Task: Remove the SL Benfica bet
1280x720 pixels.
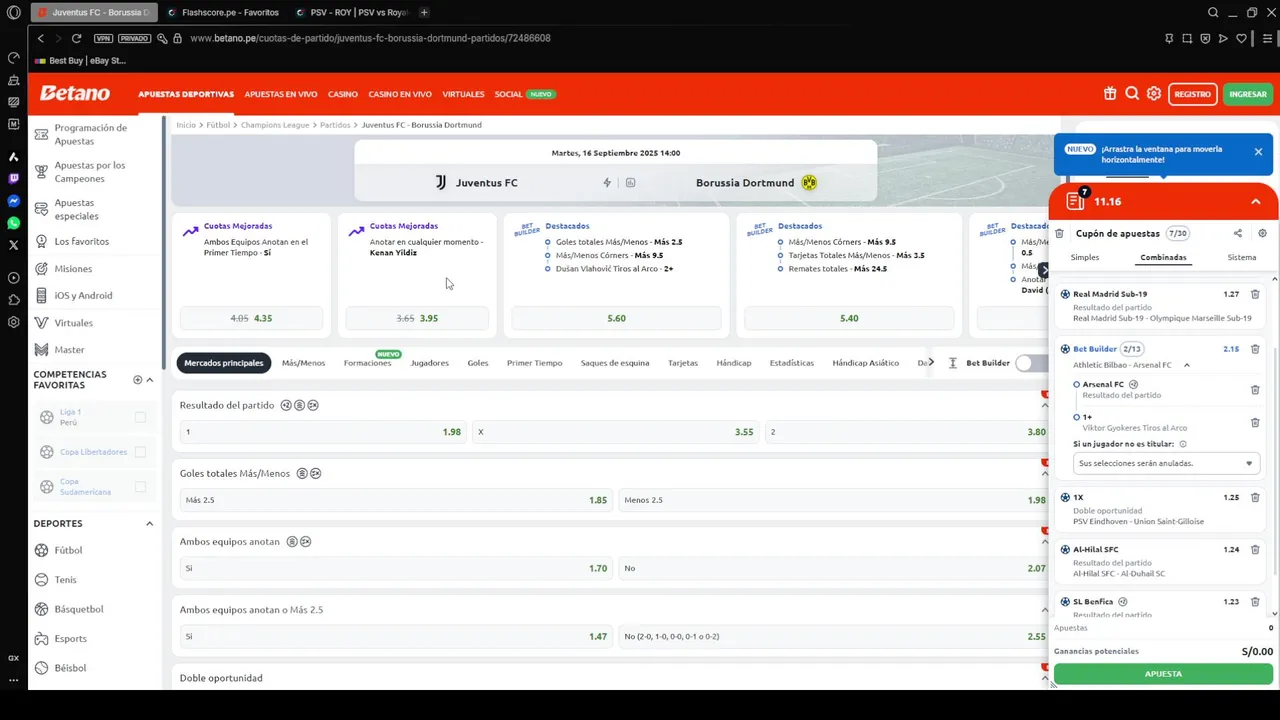Action: [x=1255, y=602]
